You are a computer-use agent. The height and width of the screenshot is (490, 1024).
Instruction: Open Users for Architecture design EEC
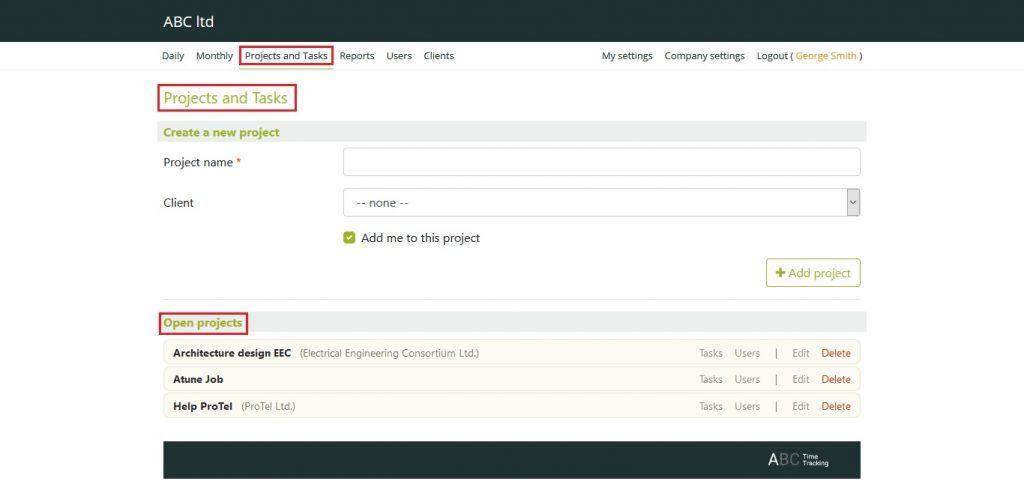coord(747,353)
